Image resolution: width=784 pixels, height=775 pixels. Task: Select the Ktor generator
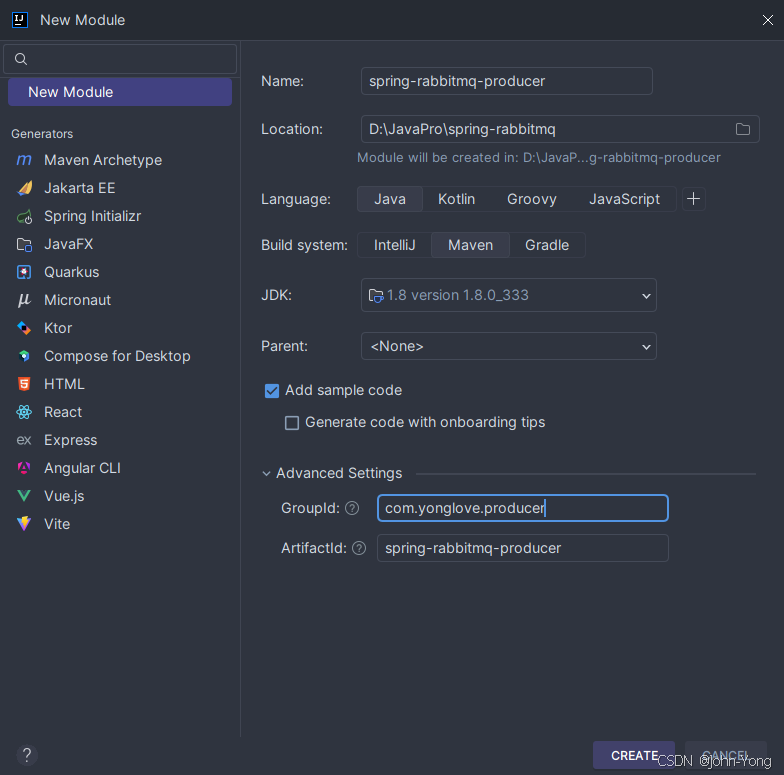click(120, 328)
